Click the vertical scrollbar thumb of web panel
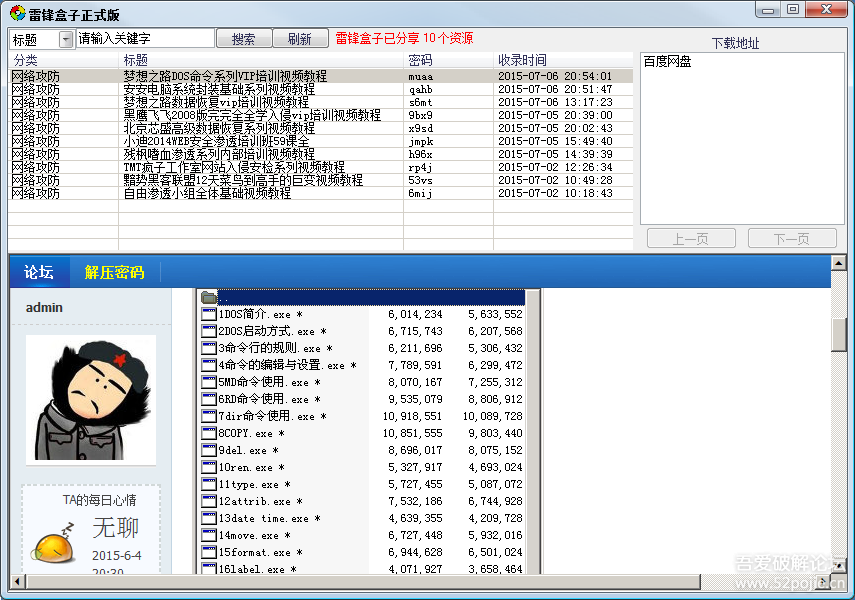 coord(839,335)
